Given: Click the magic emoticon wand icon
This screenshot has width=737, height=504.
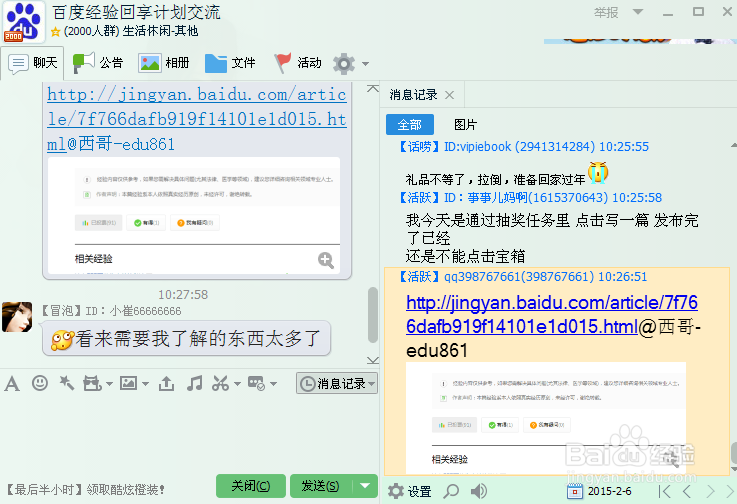Looking at the screenshot, I should [x=67, y=383].
